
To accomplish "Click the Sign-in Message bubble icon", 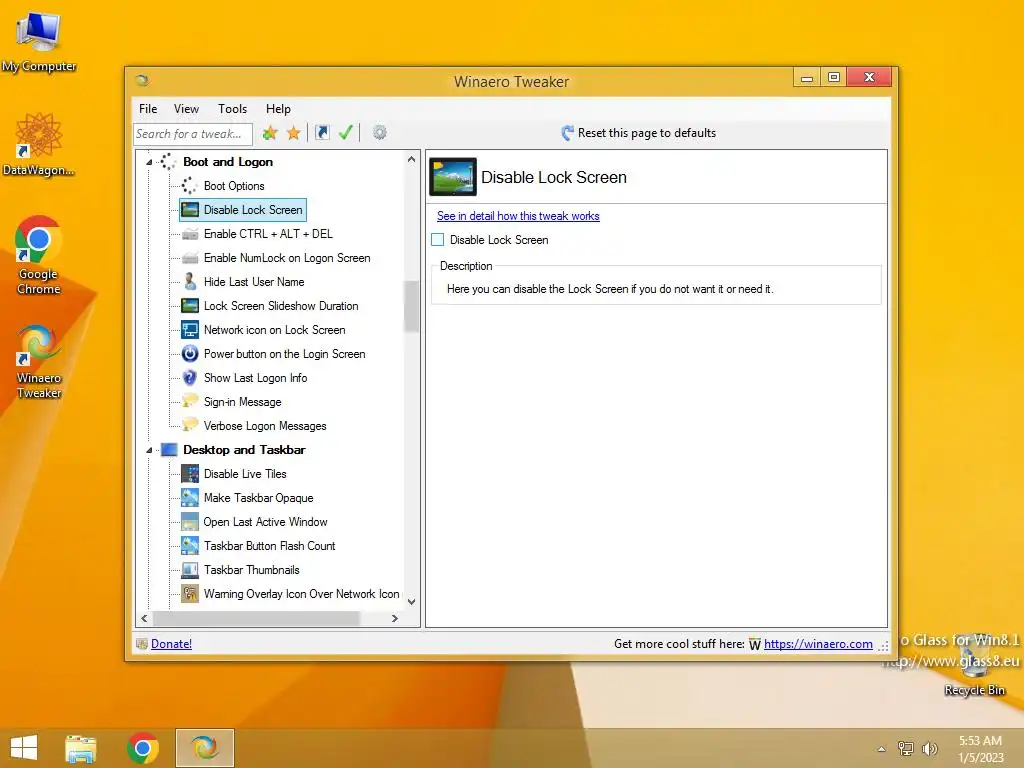I will (190, 401).
